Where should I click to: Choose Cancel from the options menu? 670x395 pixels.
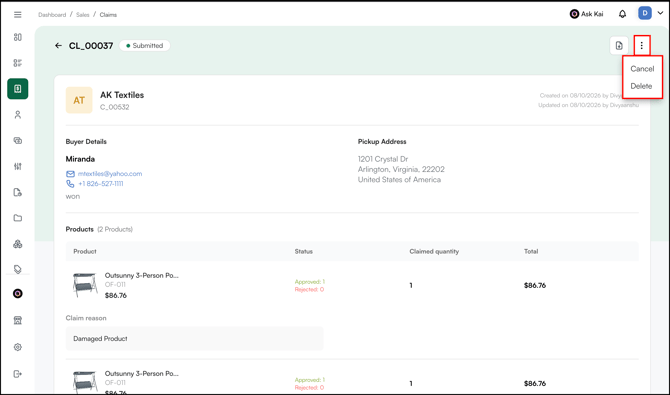click(x=642, y=69)
